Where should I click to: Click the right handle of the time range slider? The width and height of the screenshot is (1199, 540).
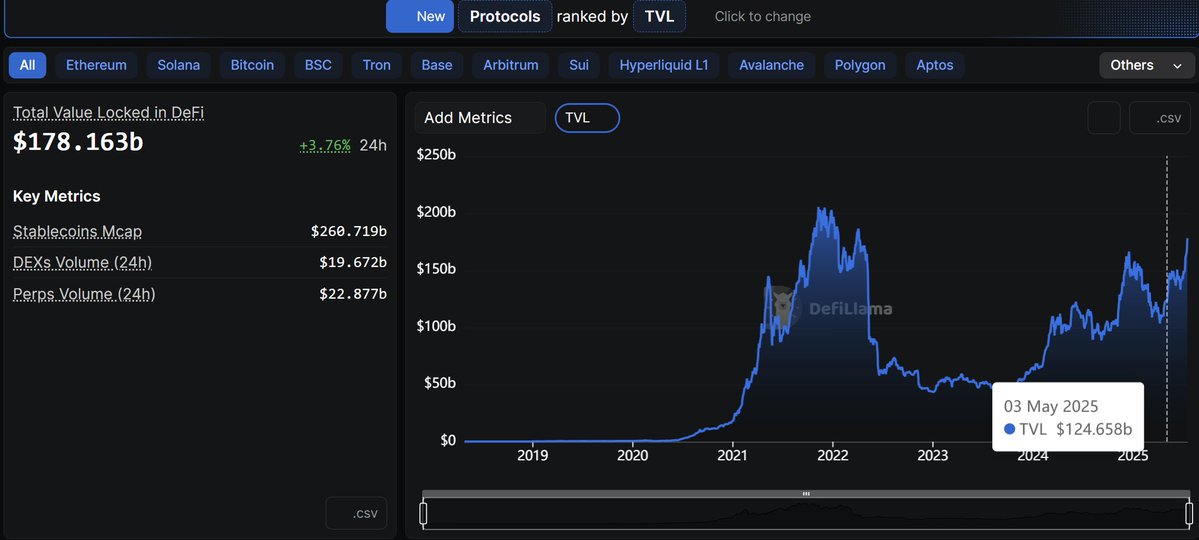[1189, 512]
